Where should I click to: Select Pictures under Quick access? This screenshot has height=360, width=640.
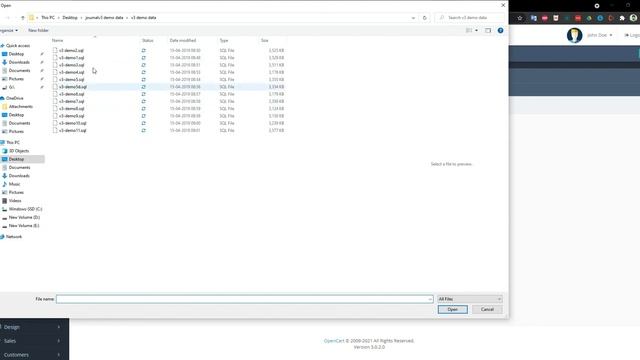(x=16, y=79)
